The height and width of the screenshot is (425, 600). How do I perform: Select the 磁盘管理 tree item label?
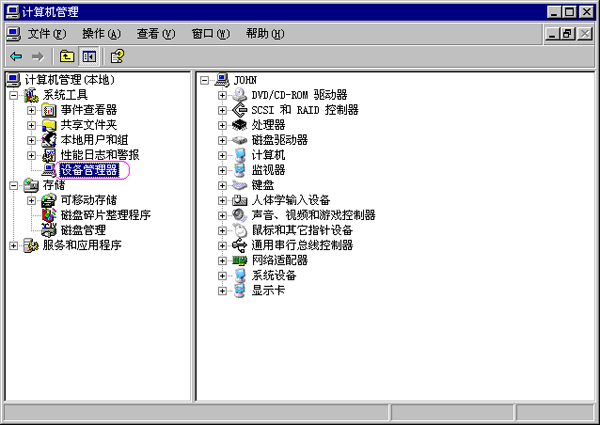(x=83, y=230)
